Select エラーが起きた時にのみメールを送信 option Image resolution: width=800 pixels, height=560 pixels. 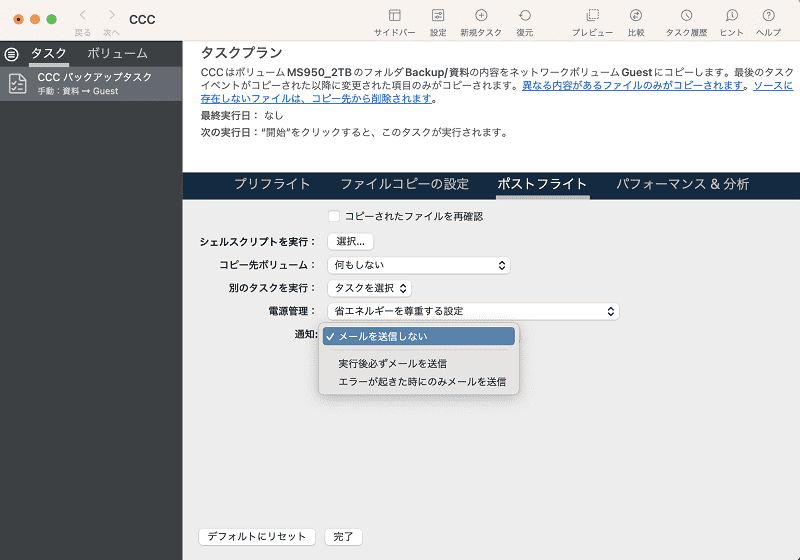(x=419, y=381)
